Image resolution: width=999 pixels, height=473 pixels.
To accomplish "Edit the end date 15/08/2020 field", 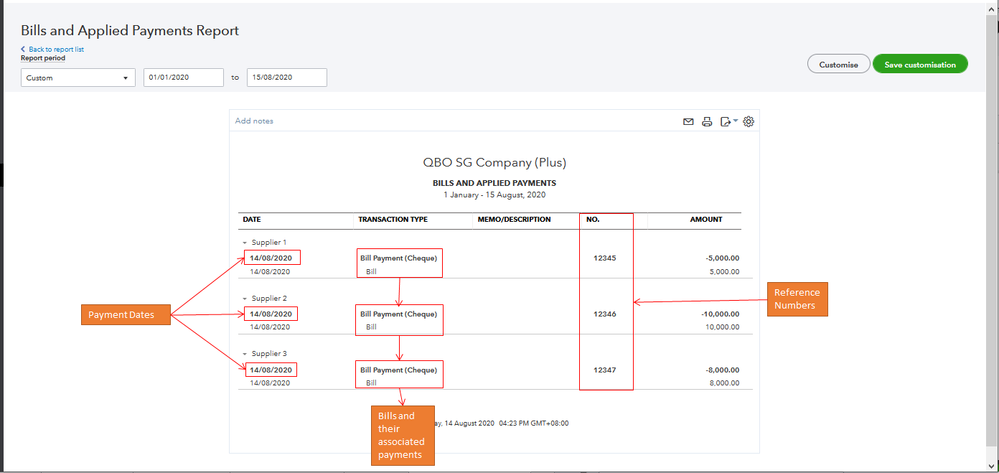I will (x=287, y=78).
